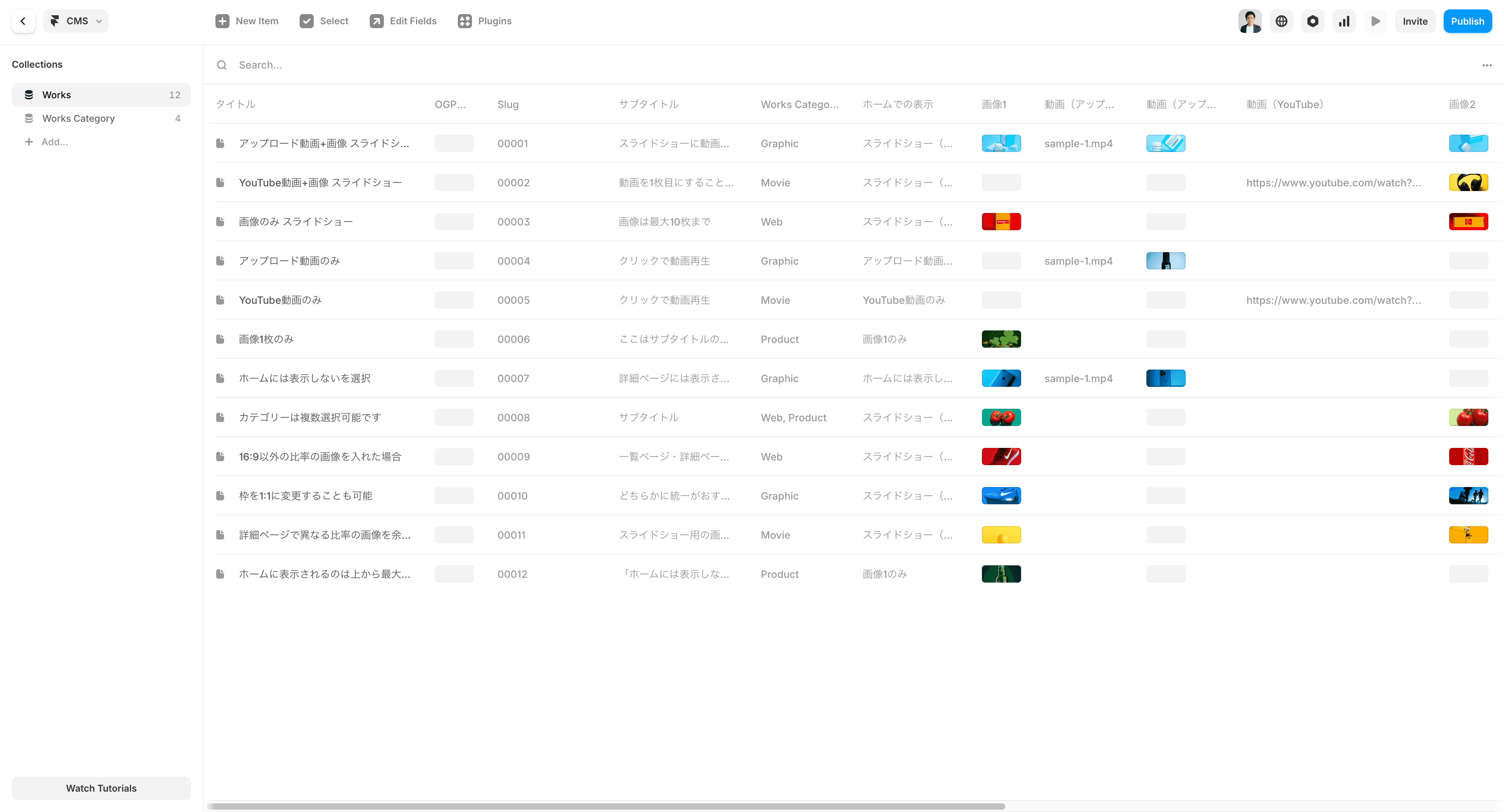The image size is (1504, 812).
Task: Click the ホームでの表示 column header
Action: [x=898, y=104]
